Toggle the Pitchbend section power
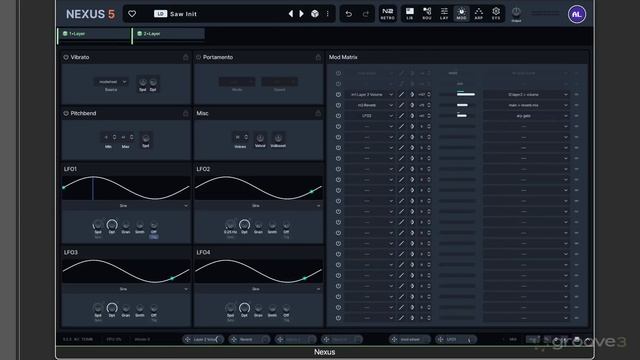Screen dimensions: 640x360 tap(66, 113)
